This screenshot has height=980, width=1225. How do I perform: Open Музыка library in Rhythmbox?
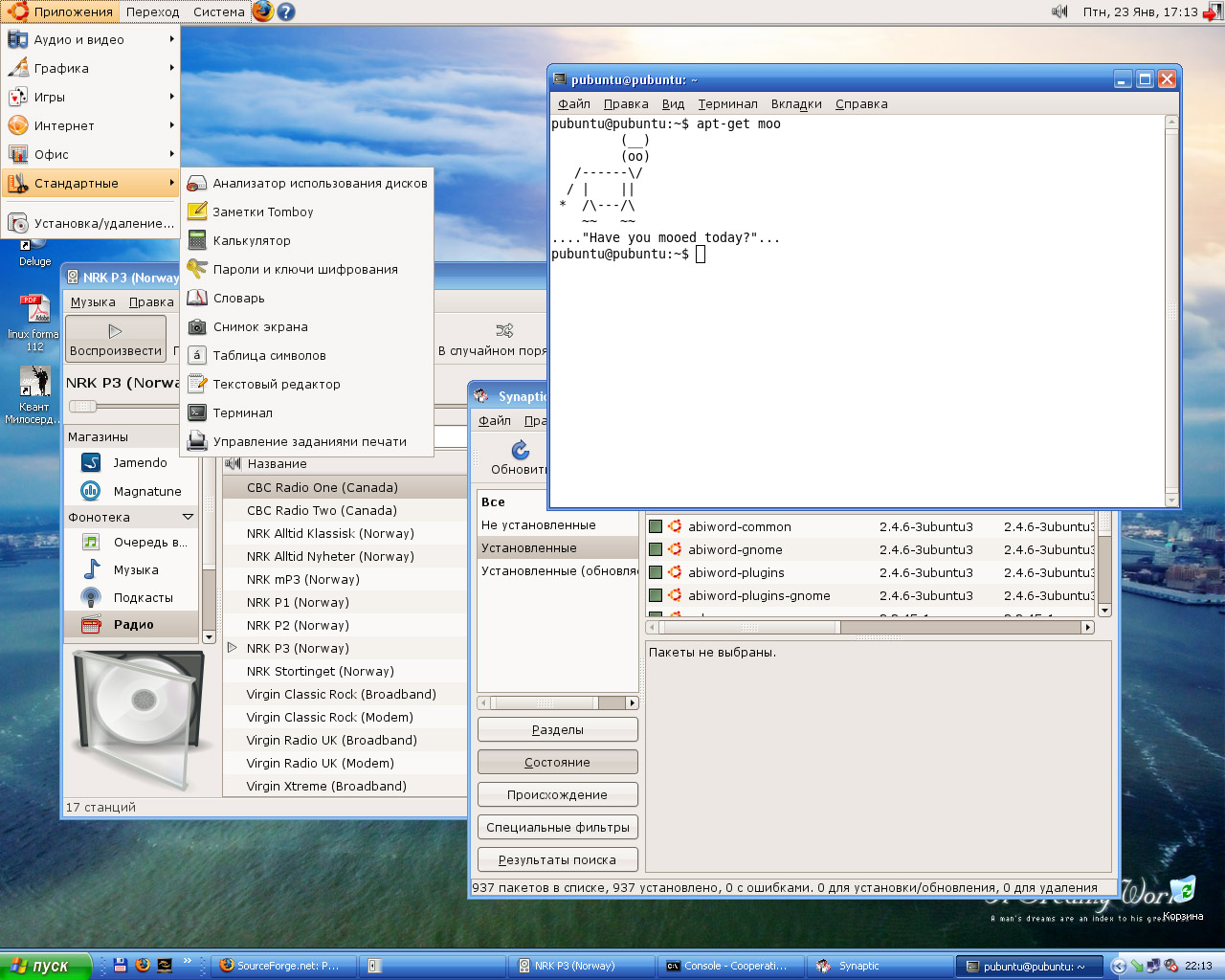point(132,569)
